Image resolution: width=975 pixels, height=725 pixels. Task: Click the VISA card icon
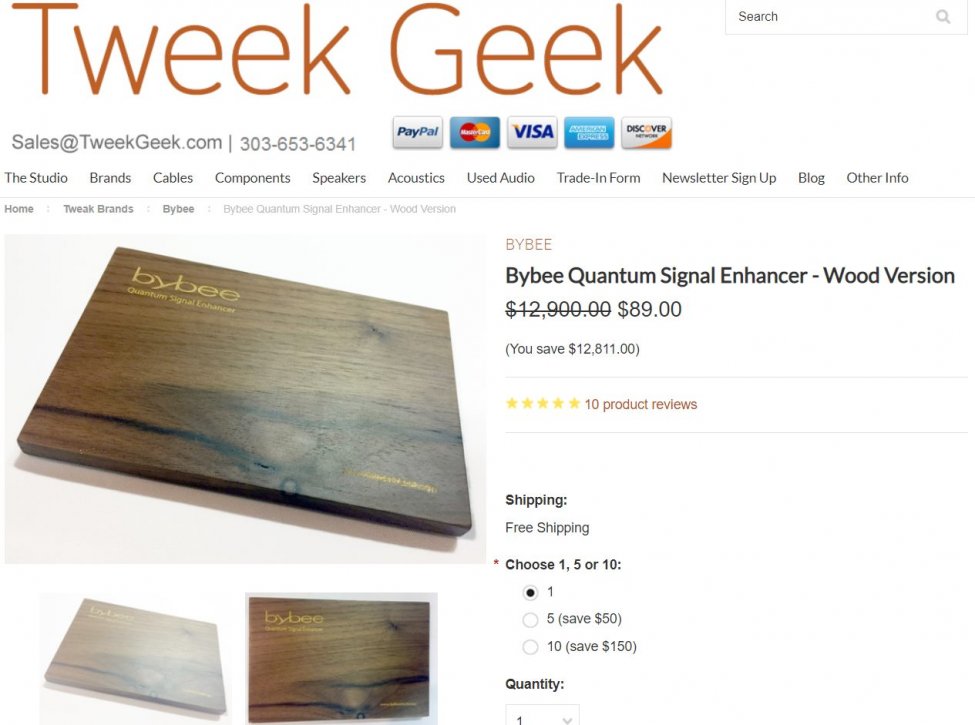click(x=532, y=132)
